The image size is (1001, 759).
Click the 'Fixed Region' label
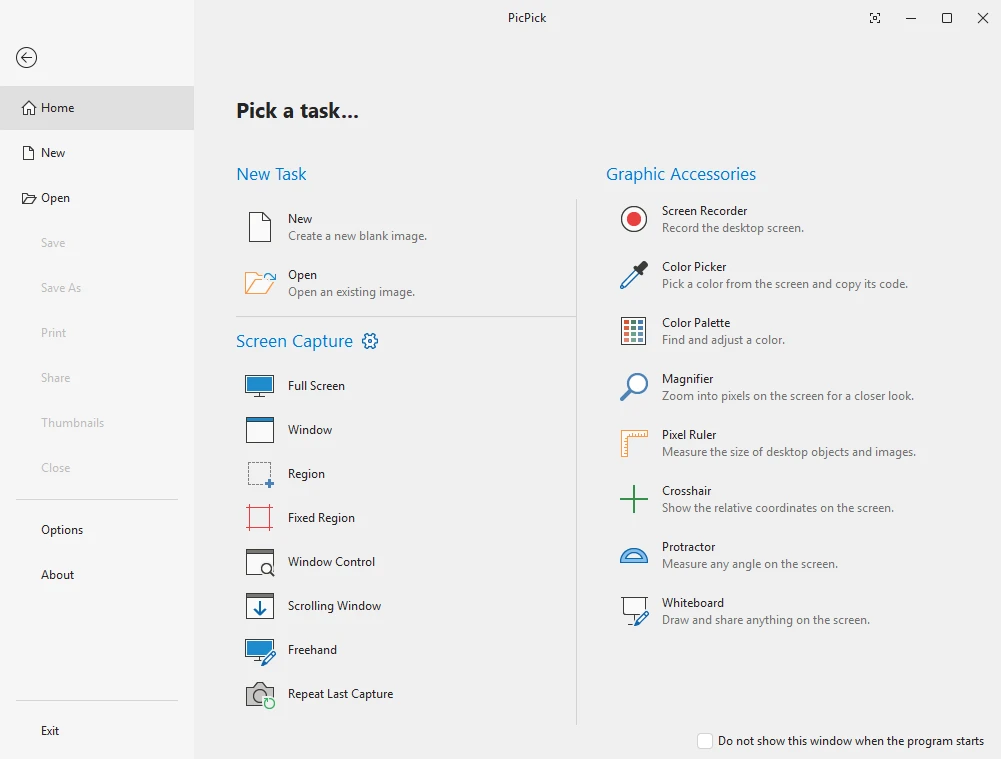point(321,518)
